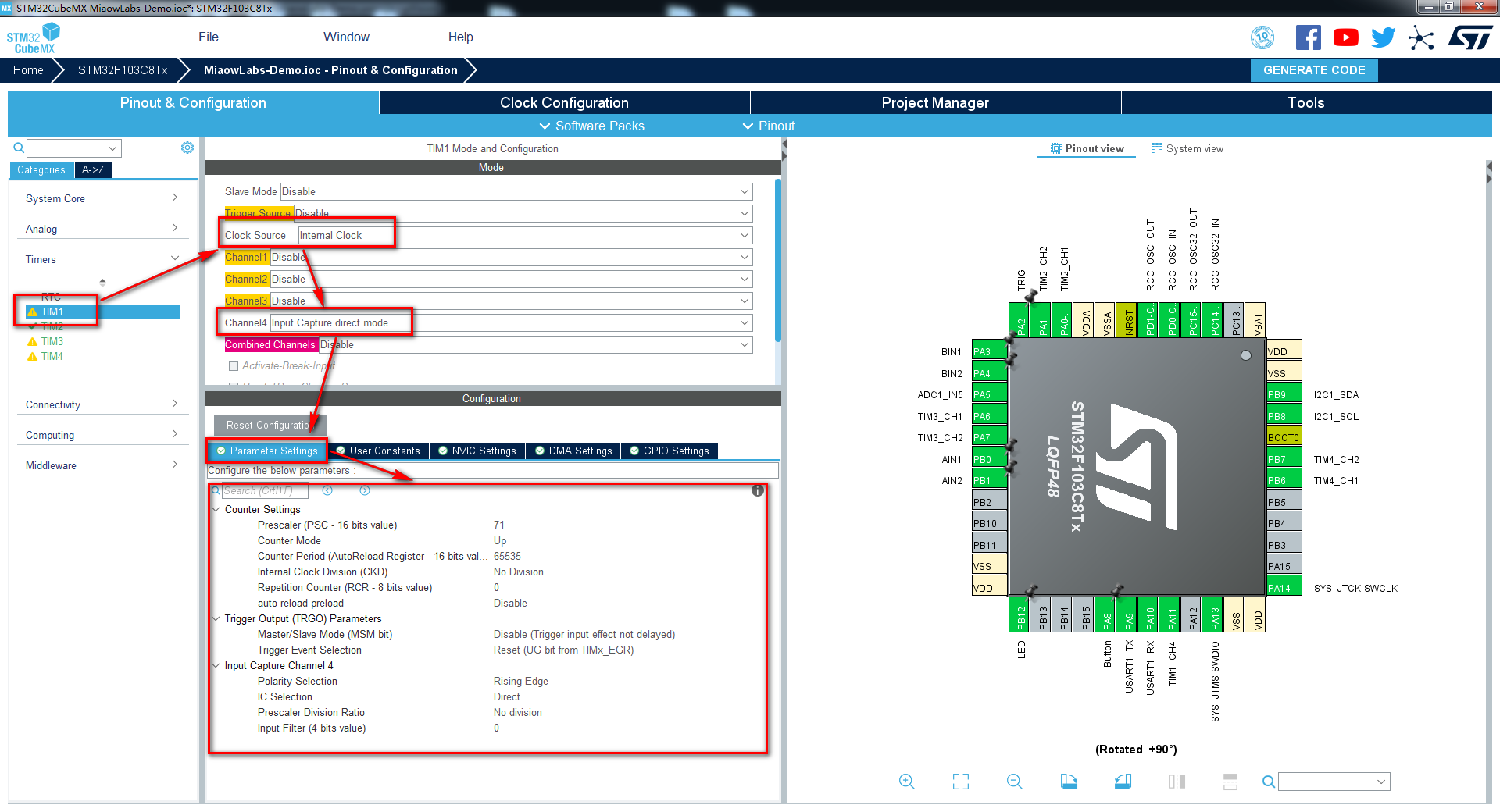
Task: Click the search magnifier in categories panel
Action: pos(19,148)
